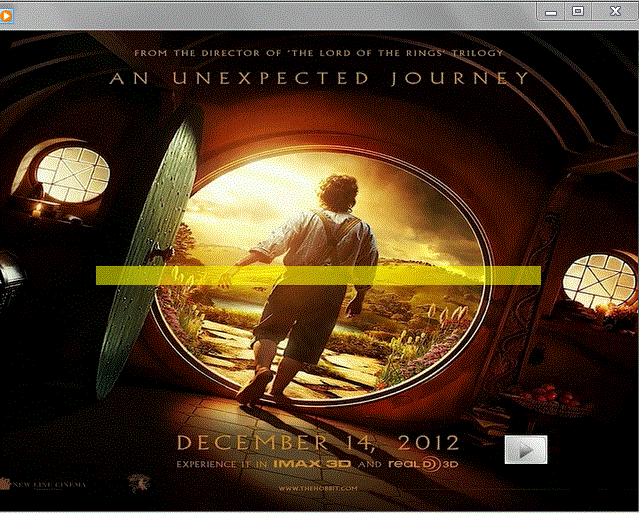Maximize the media player window
The height and width of the screenshot is (513, 639).
click(578, 11)
